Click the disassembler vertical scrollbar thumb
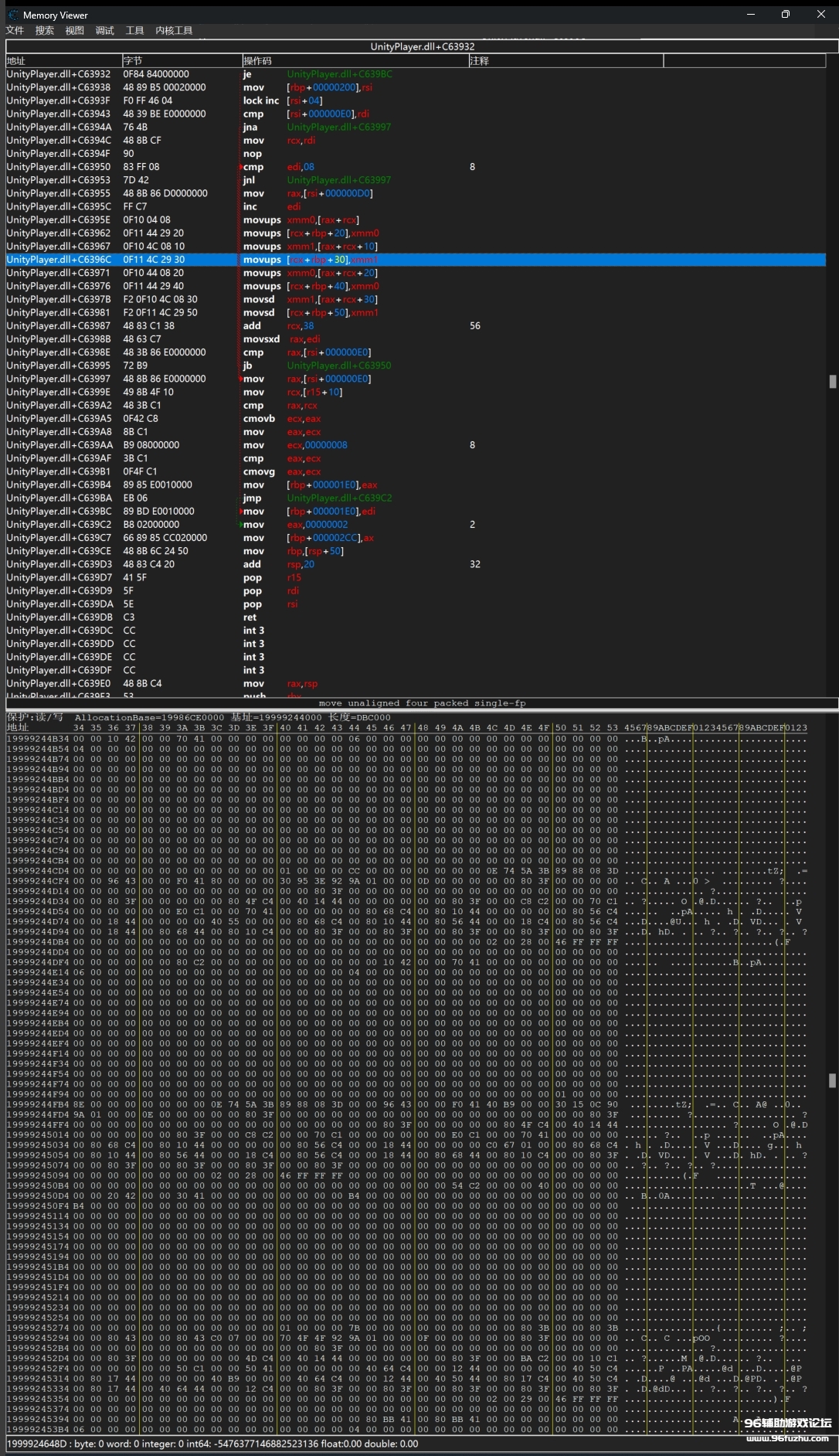This screenshot has height=1456, width=839. 832,381
